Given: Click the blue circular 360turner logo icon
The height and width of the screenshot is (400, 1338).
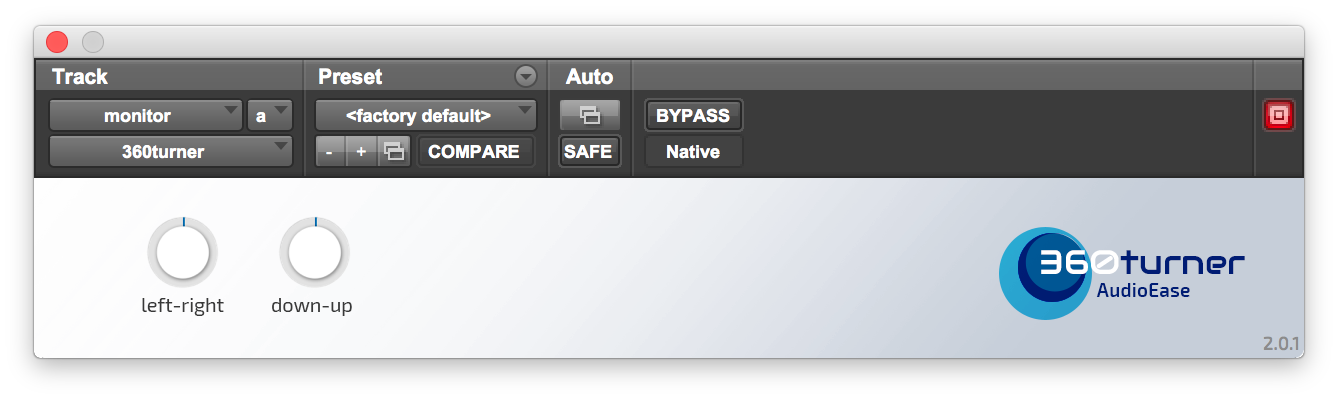Looking at the screenshot, I should (x=1040, y=272).
